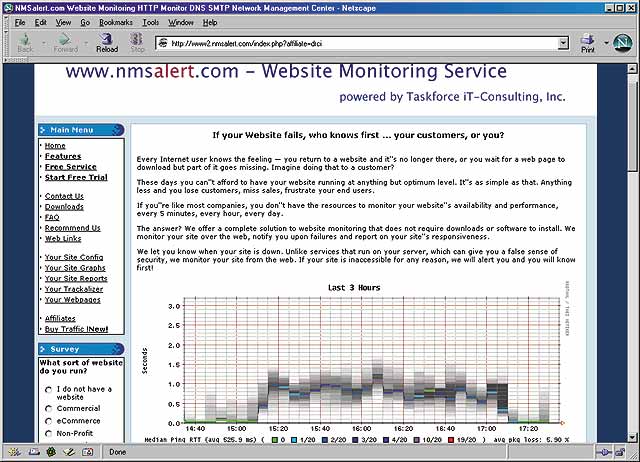Open the URL history dropdown arrow
The image size is (640, 462).
point(563,43)
